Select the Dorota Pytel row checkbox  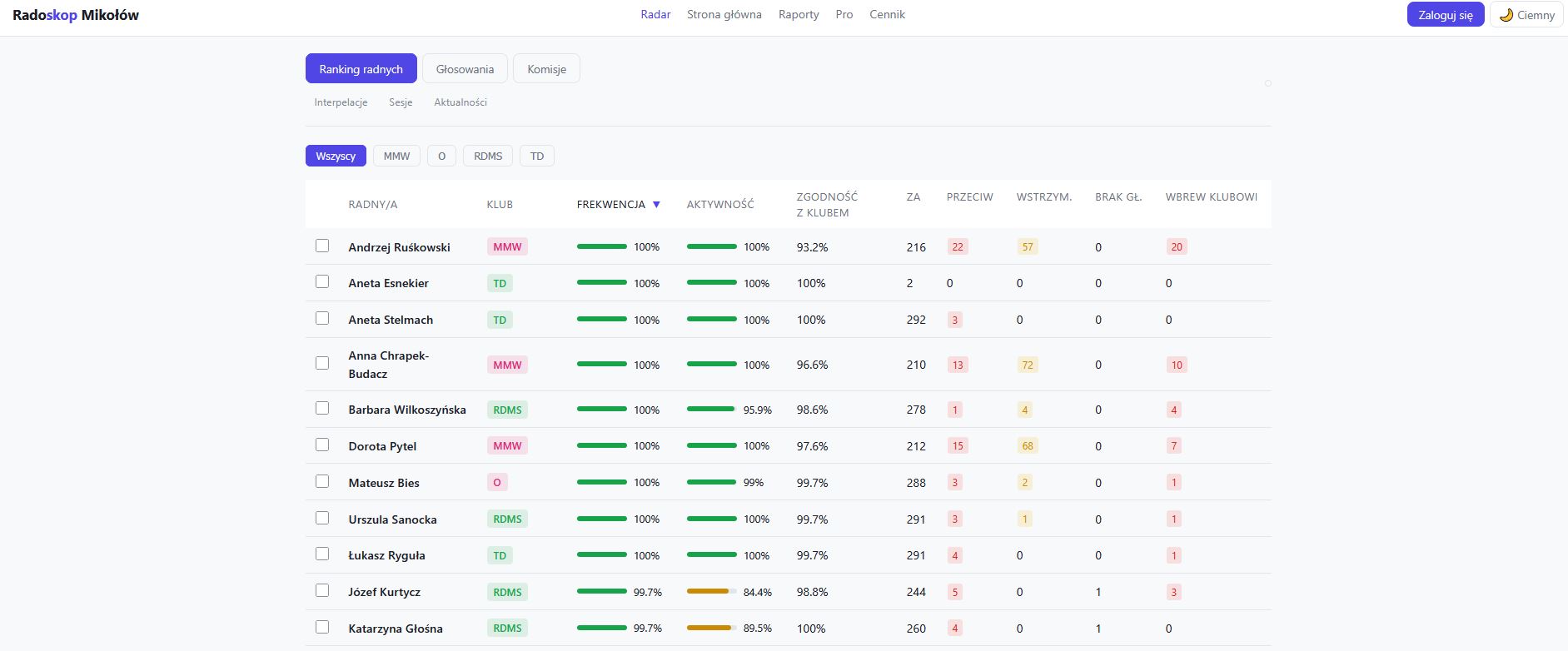point(322,445)
